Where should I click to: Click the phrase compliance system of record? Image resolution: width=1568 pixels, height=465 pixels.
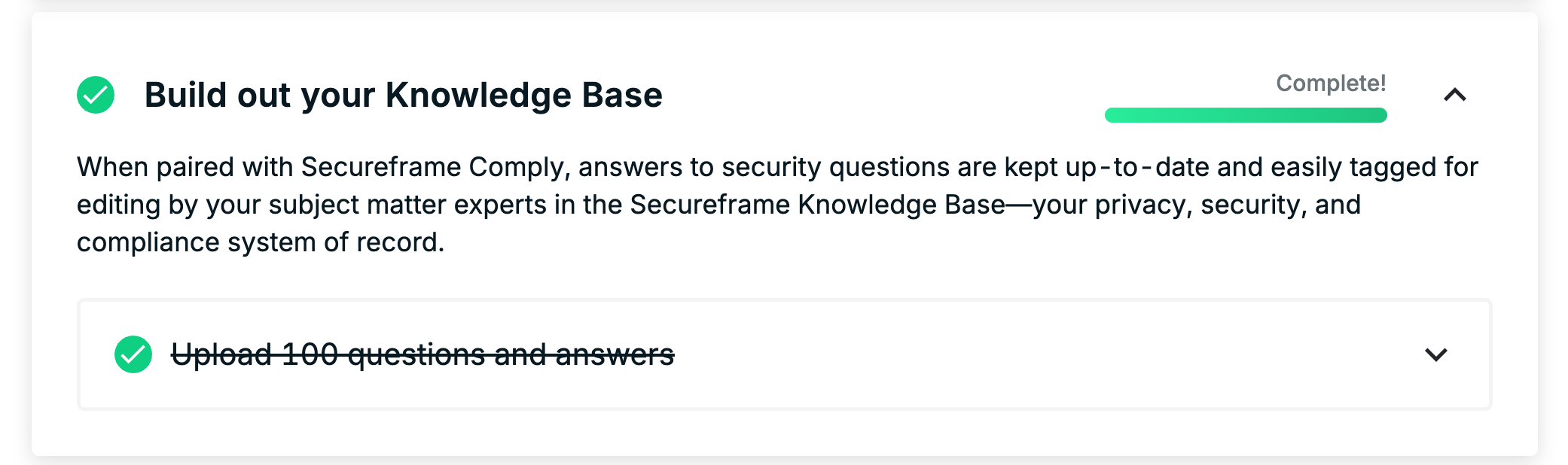pyautogui.click(x=261, y=242)
